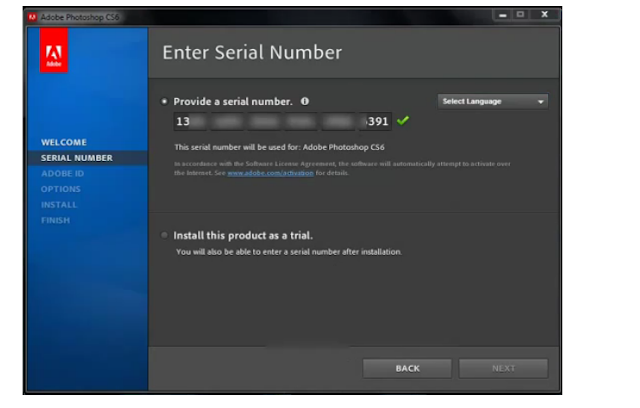Select the Provide a serial number option
640x408 pixels.
click(x=164, y=101)
